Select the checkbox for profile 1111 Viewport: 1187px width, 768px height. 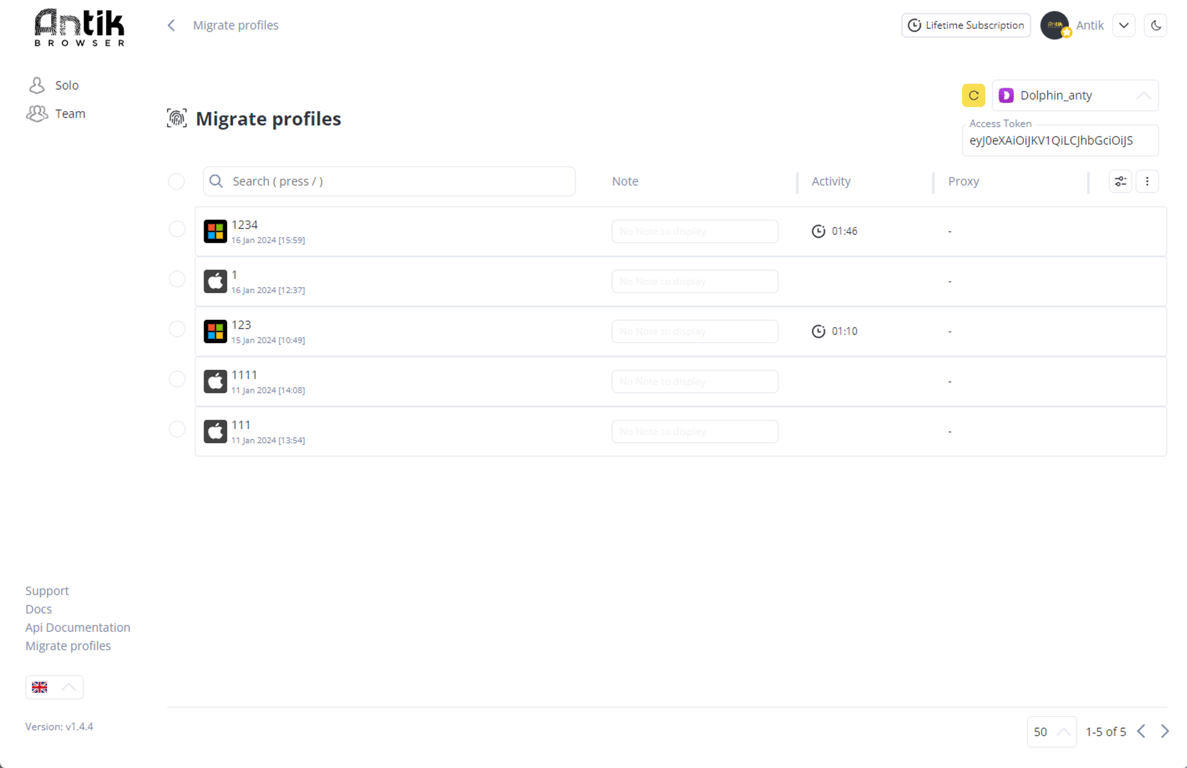pos(176,379)
